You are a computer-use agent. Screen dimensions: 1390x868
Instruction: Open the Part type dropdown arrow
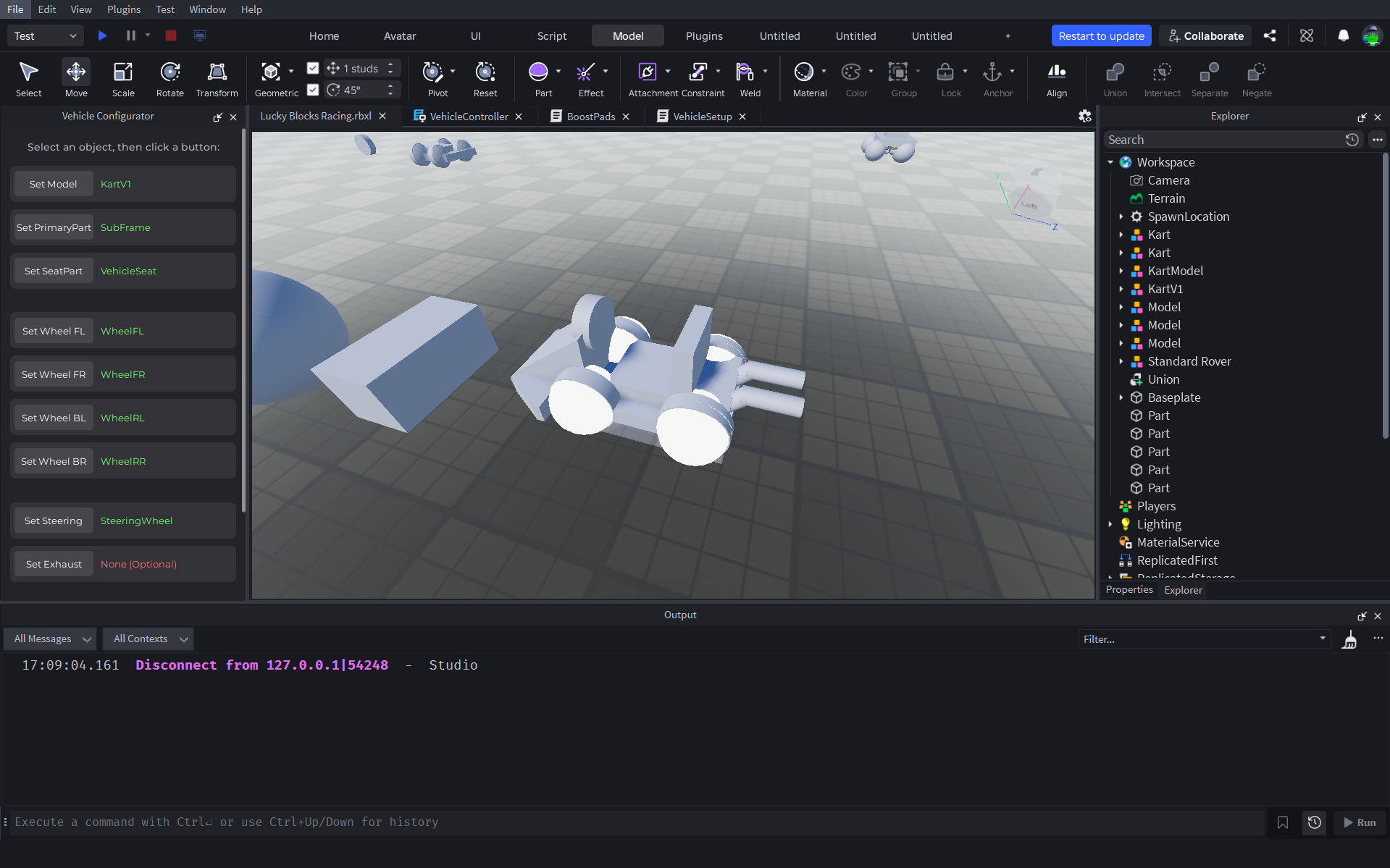pos(558,71)
